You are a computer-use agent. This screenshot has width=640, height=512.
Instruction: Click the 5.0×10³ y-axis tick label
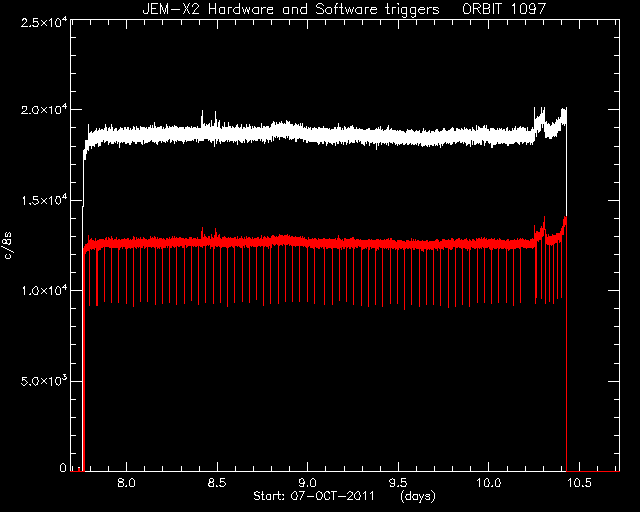click(x=44, y=381)
